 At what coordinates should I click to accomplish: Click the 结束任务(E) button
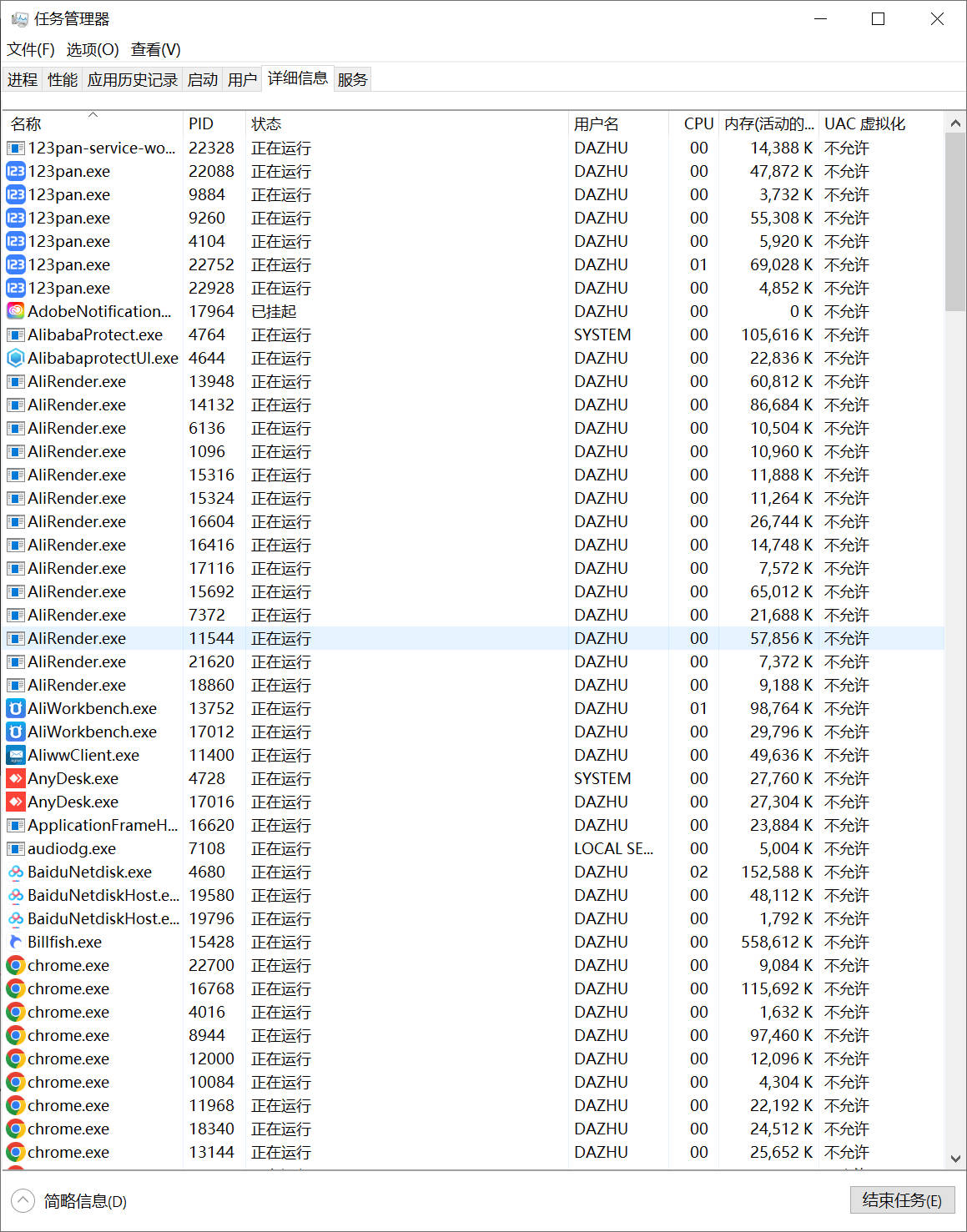click(901, 1200)
